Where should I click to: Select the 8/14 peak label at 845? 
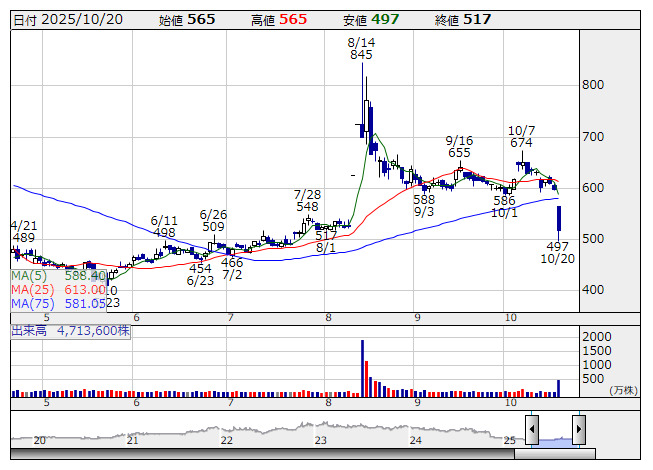(x=361, y=49)
